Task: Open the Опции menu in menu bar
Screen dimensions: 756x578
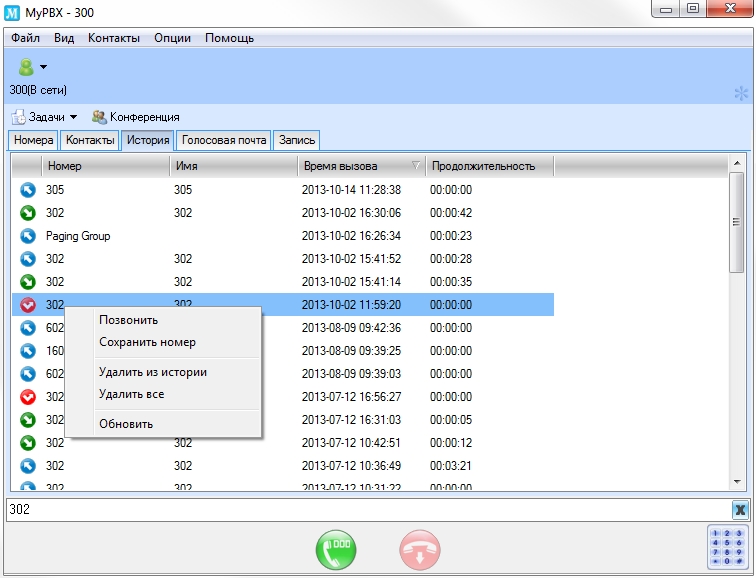Action: (x=172, y=38)
